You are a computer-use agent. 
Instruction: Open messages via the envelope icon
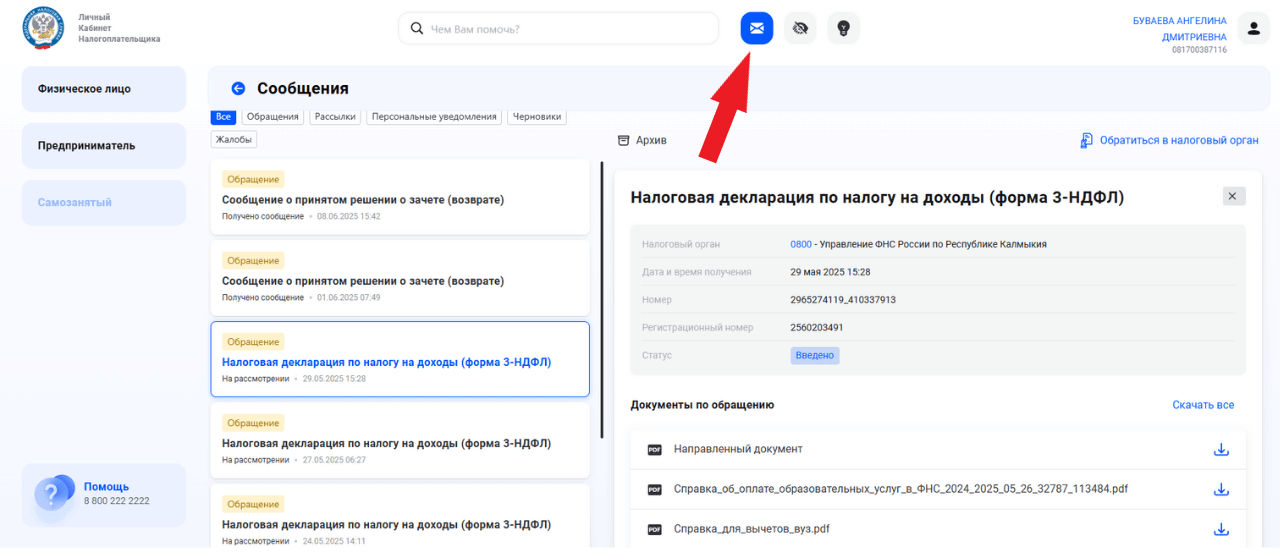pos(757,28)
